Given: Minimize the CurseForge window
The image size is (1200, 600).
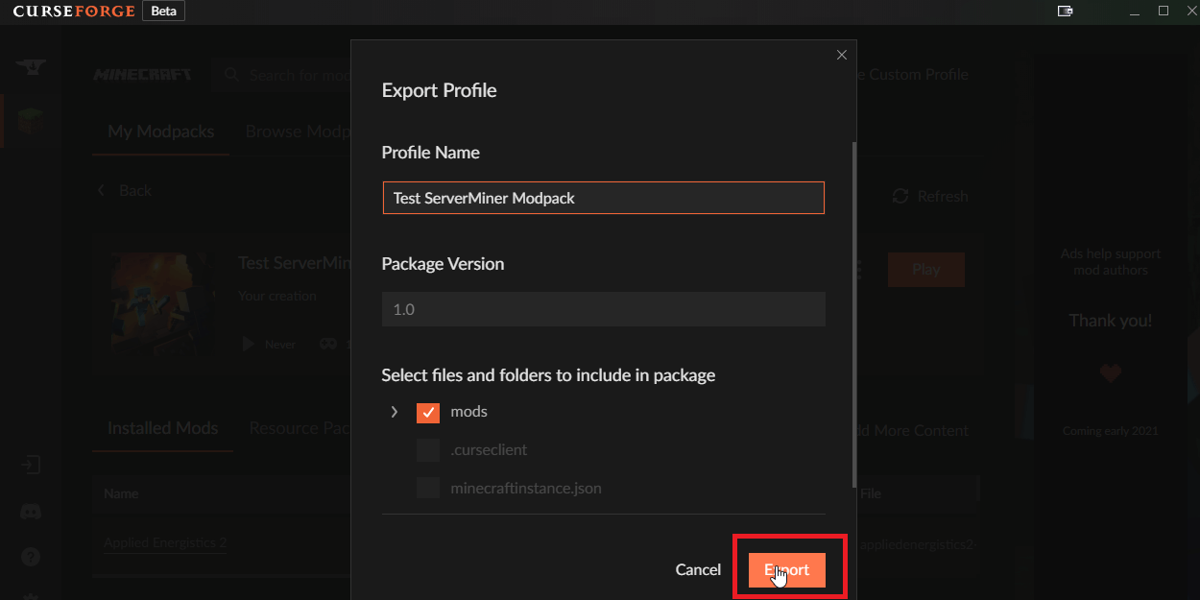Looking at the screenshot, I should (x=1135, y=11).
